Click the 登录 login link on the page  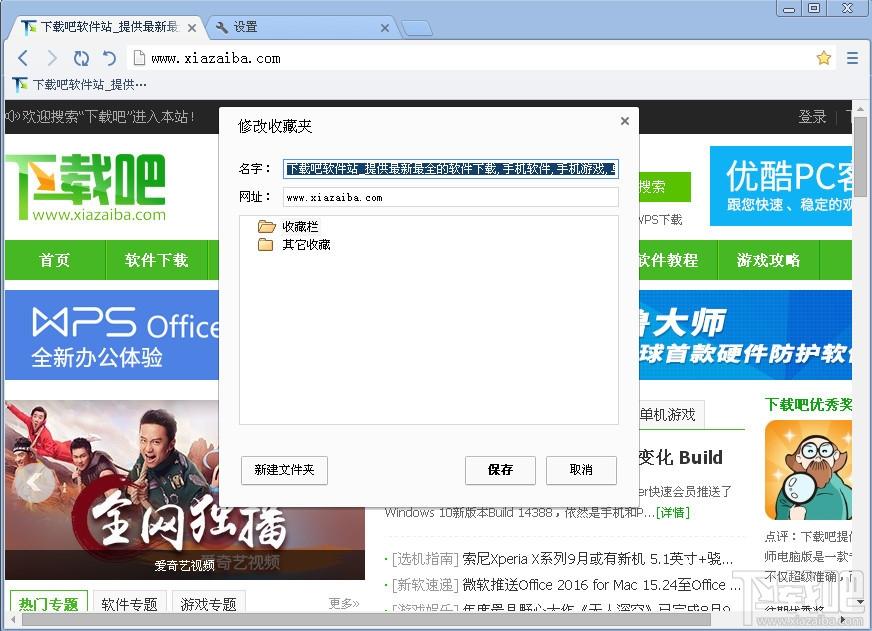pos(812,117)
